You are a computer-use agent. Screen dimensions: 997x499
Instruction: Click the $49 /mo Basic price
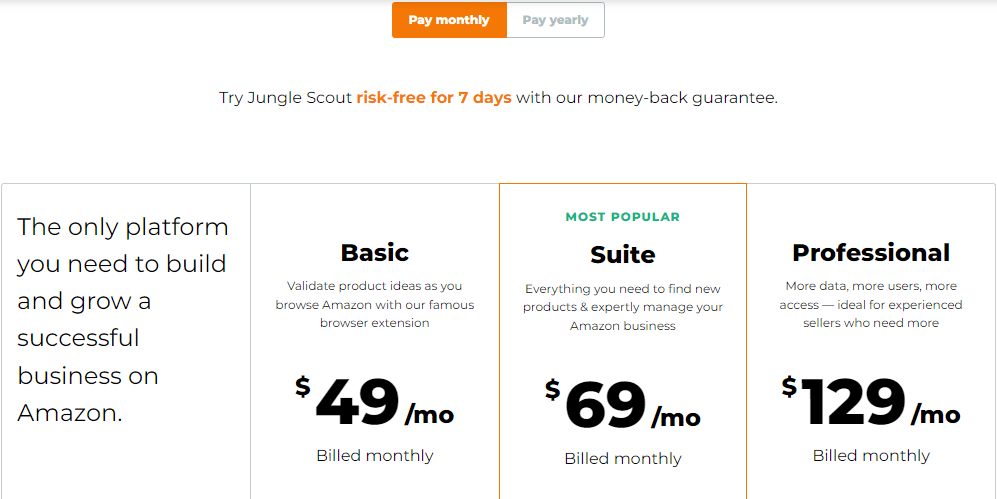coord(375,403)
